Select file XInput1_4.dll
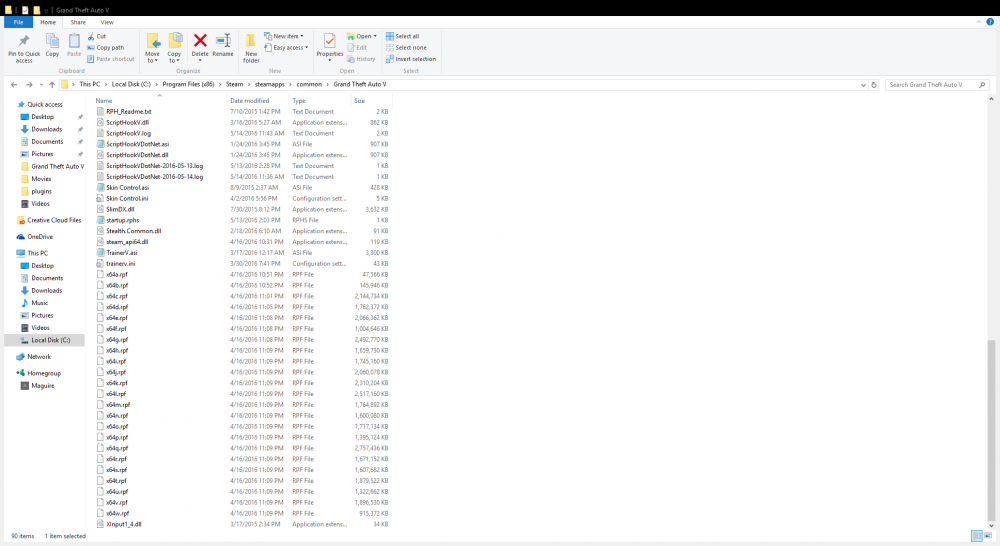Image resolution: width=1000 pixels, height=546 pixels. [124, 524]
